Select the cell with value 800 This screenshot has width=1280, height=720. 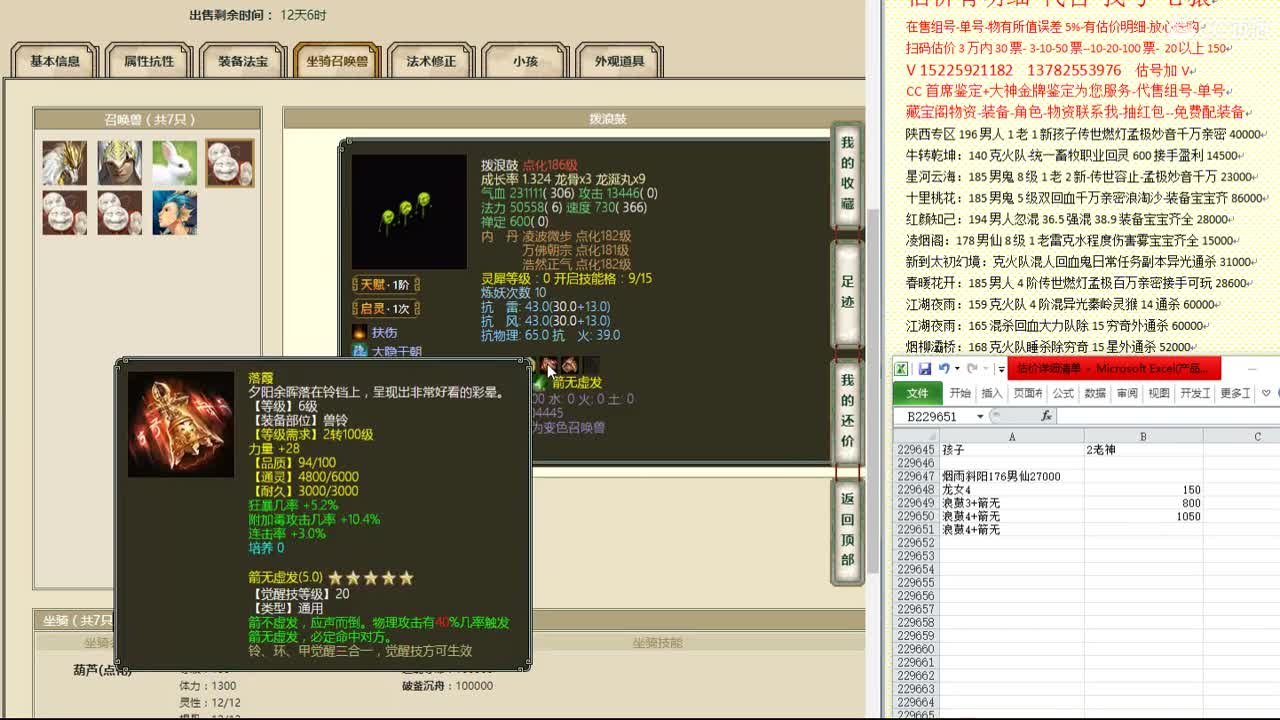tap(1143, 503)
